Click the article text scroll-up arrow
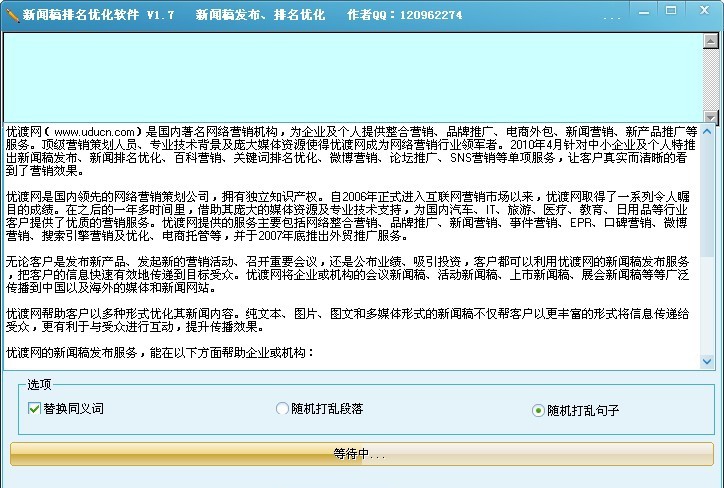Image resolution: width=724 pixels, height=488 pixels. 706,131
